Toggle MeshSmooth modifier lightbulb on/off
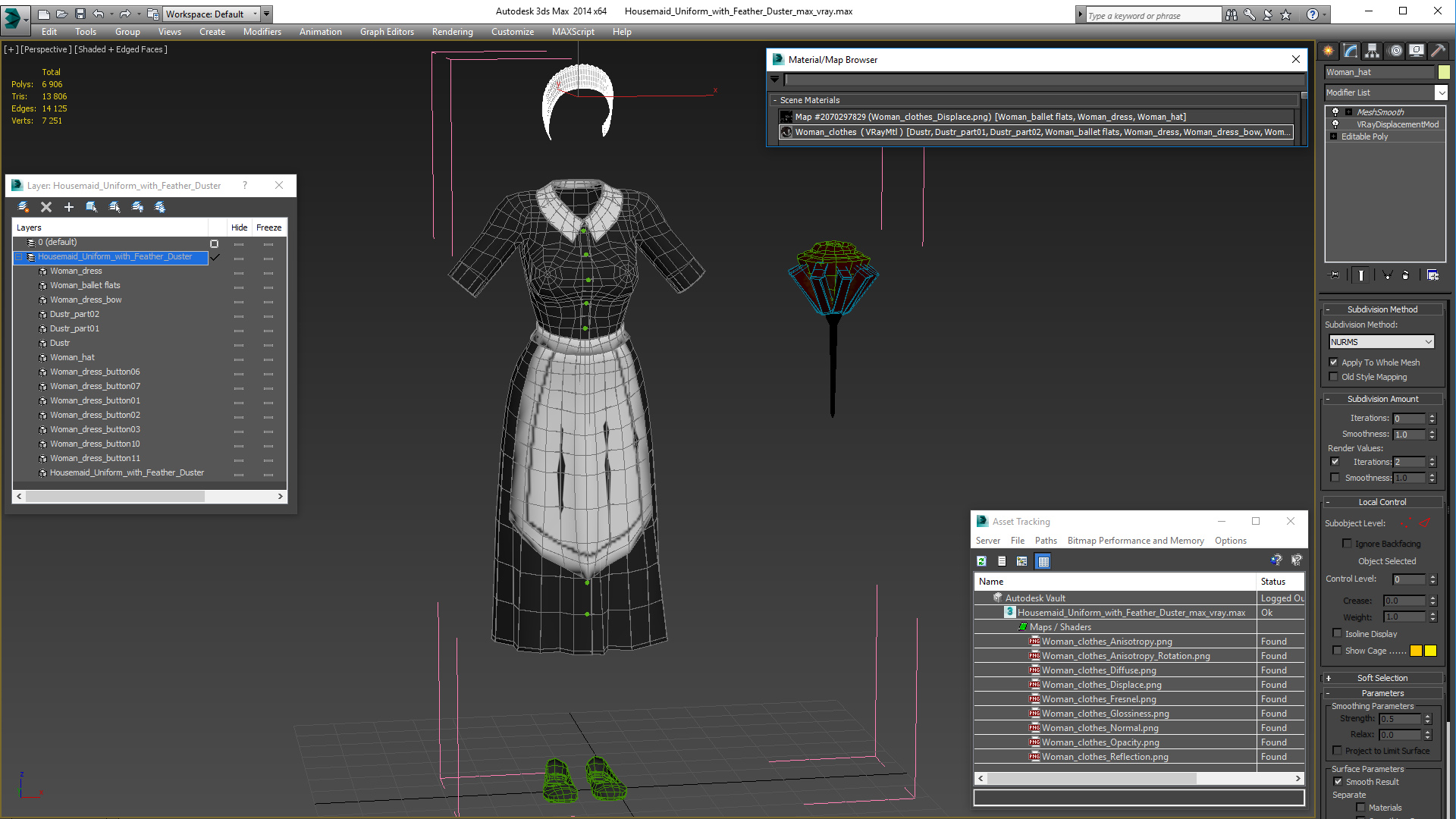The width and height of the screenshot is (1456, 819). [1335, 112]
